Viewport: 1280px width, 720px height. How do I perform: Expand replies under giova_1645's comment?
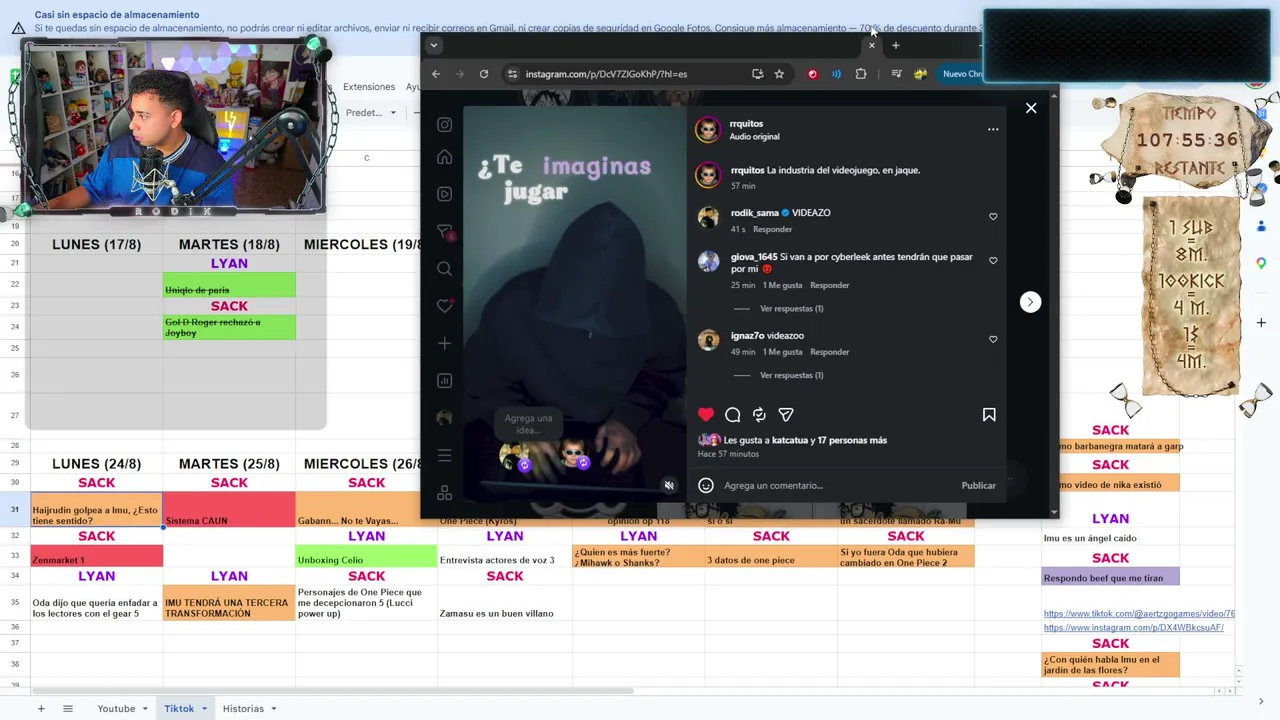[791, 308]
